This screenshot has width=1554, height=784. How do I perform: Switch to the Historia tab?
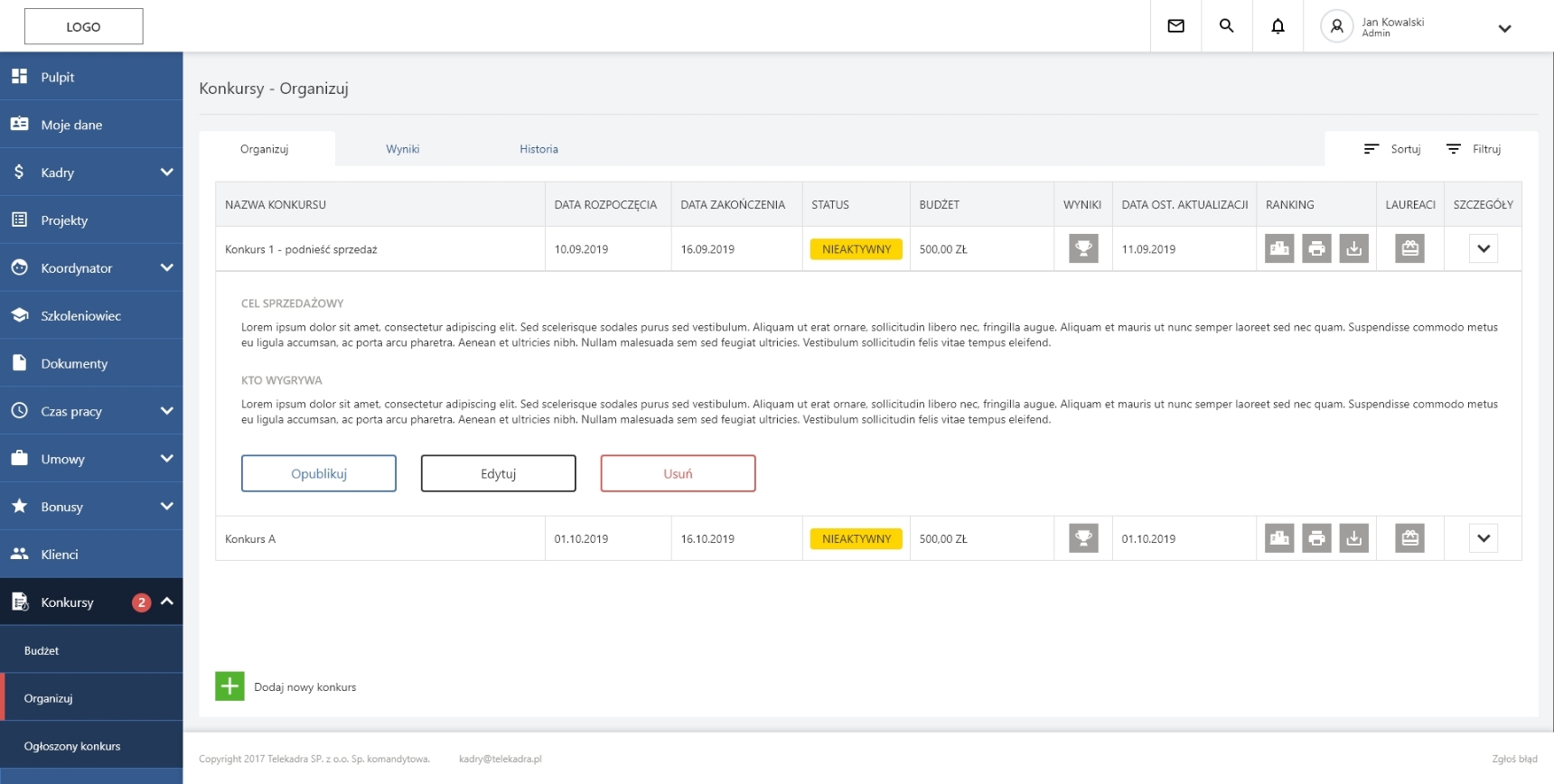tap(538, 149)
